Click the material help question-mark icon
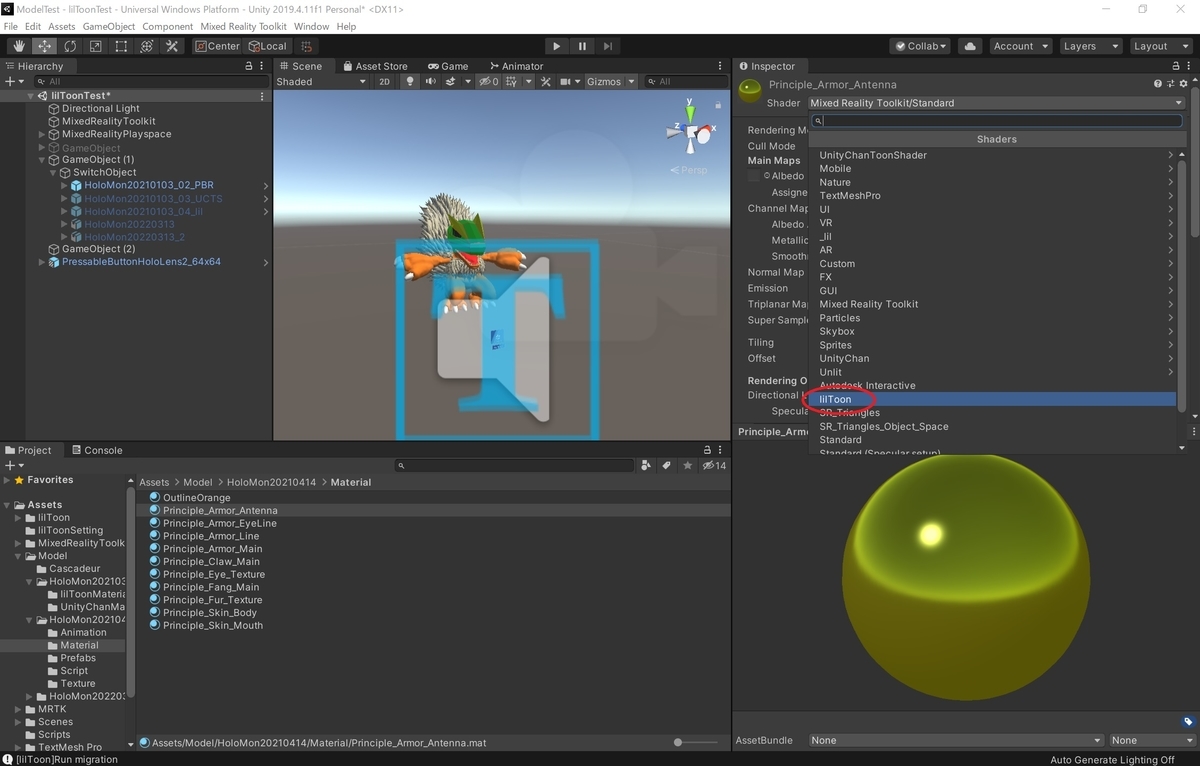Screen dimensions: 1200x766 1158,85
